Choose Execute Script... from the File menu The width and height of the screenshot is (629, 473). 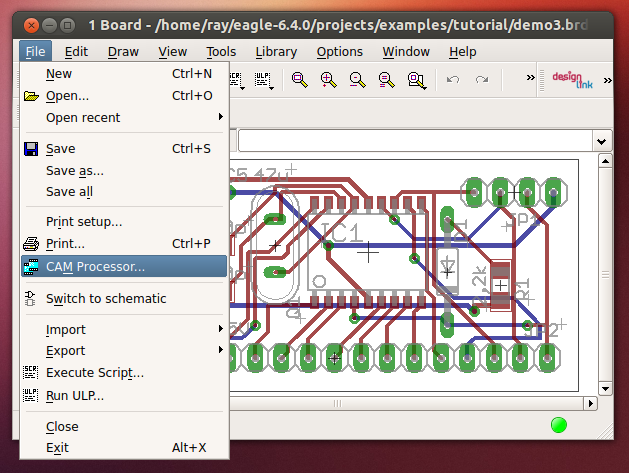(124, 373)
